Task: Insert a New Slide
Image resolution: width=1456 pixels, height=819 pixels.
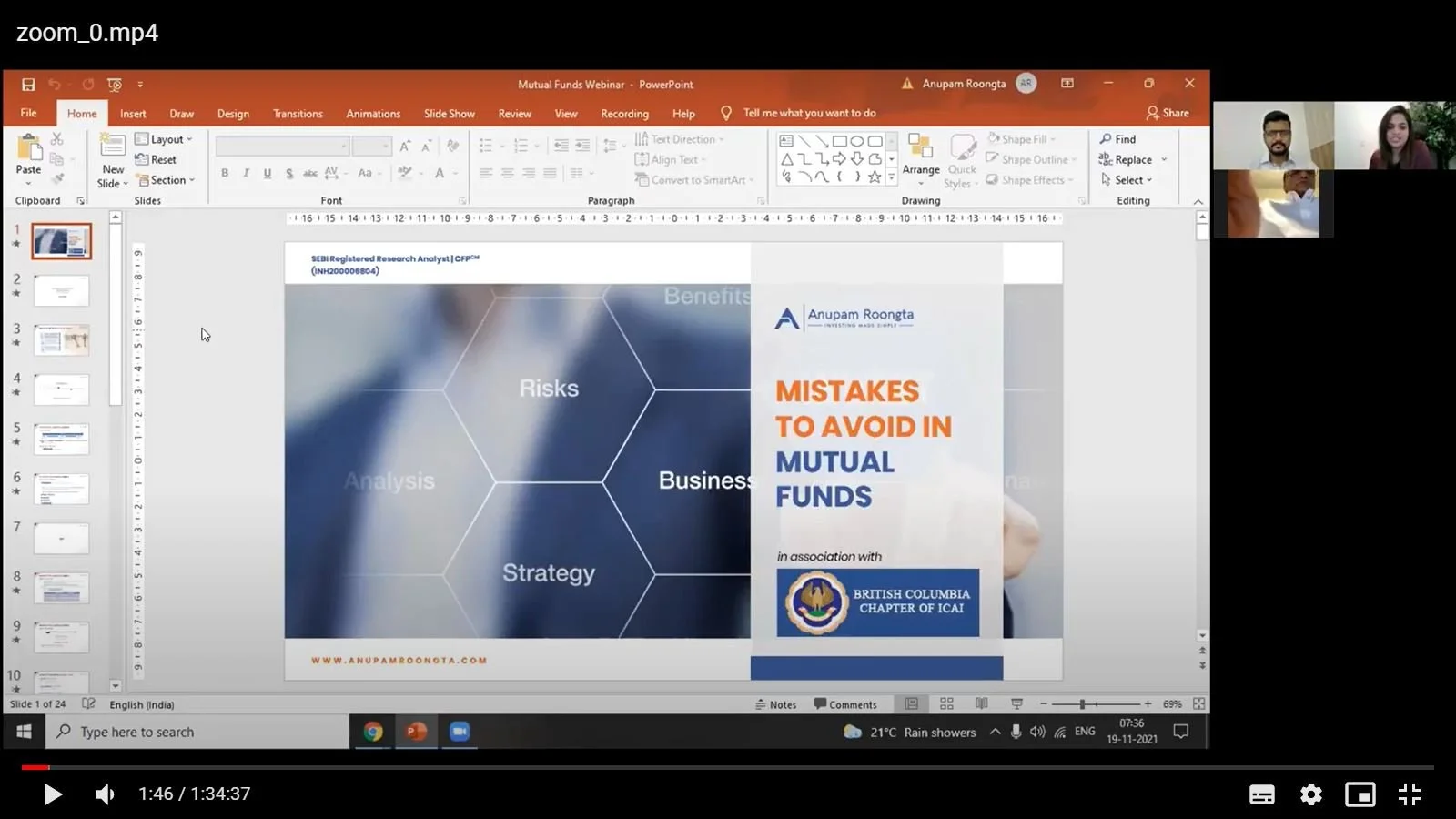Action: pyautogui.click(x=113, y=161)
